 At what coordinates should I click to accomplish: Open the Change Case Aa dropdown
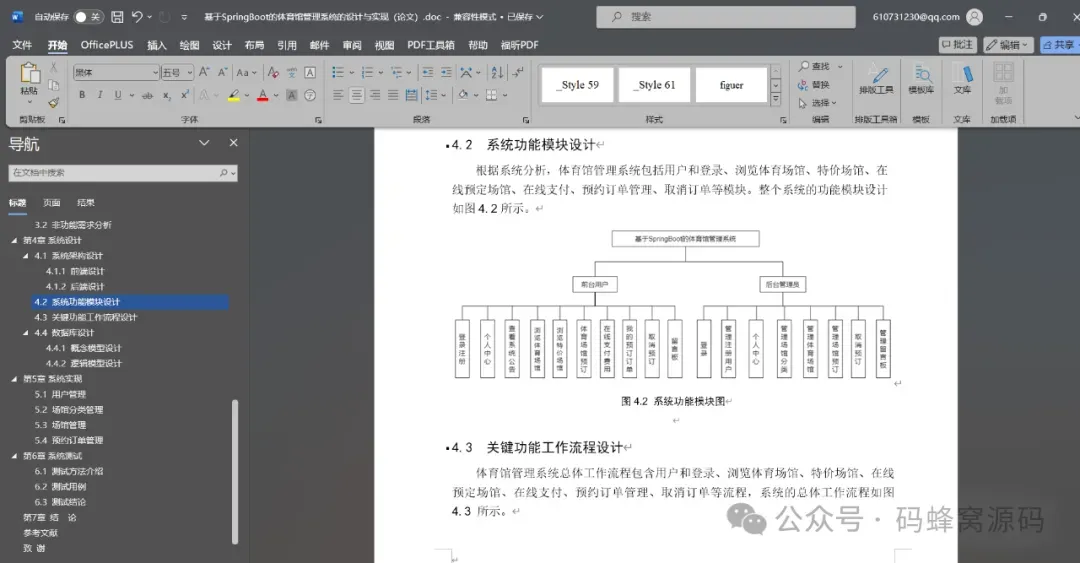(246, 72)
